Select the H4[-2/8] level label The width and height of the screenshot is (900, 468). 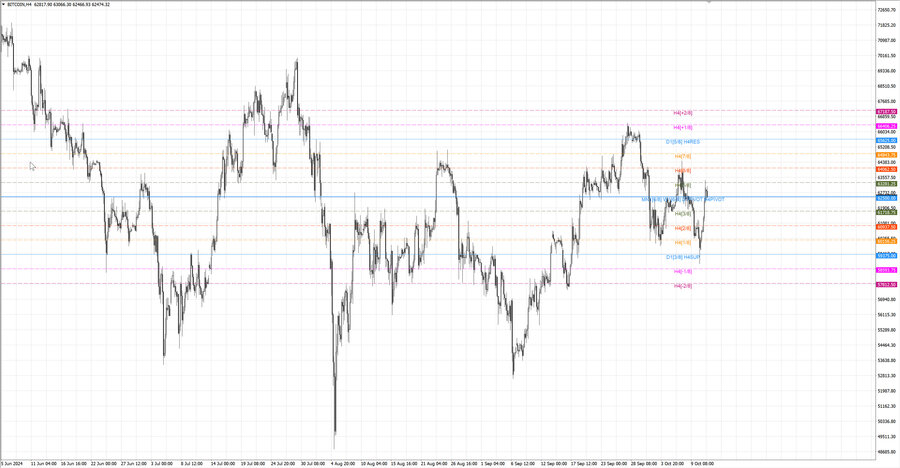point(683,285)
